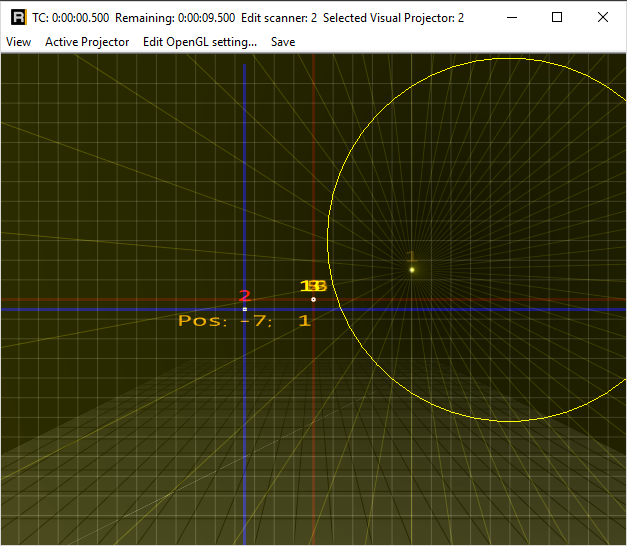Click the 'Pos: -7; 1' position label
This screenshot has height=546, width=627.
[x=245, y=321]
